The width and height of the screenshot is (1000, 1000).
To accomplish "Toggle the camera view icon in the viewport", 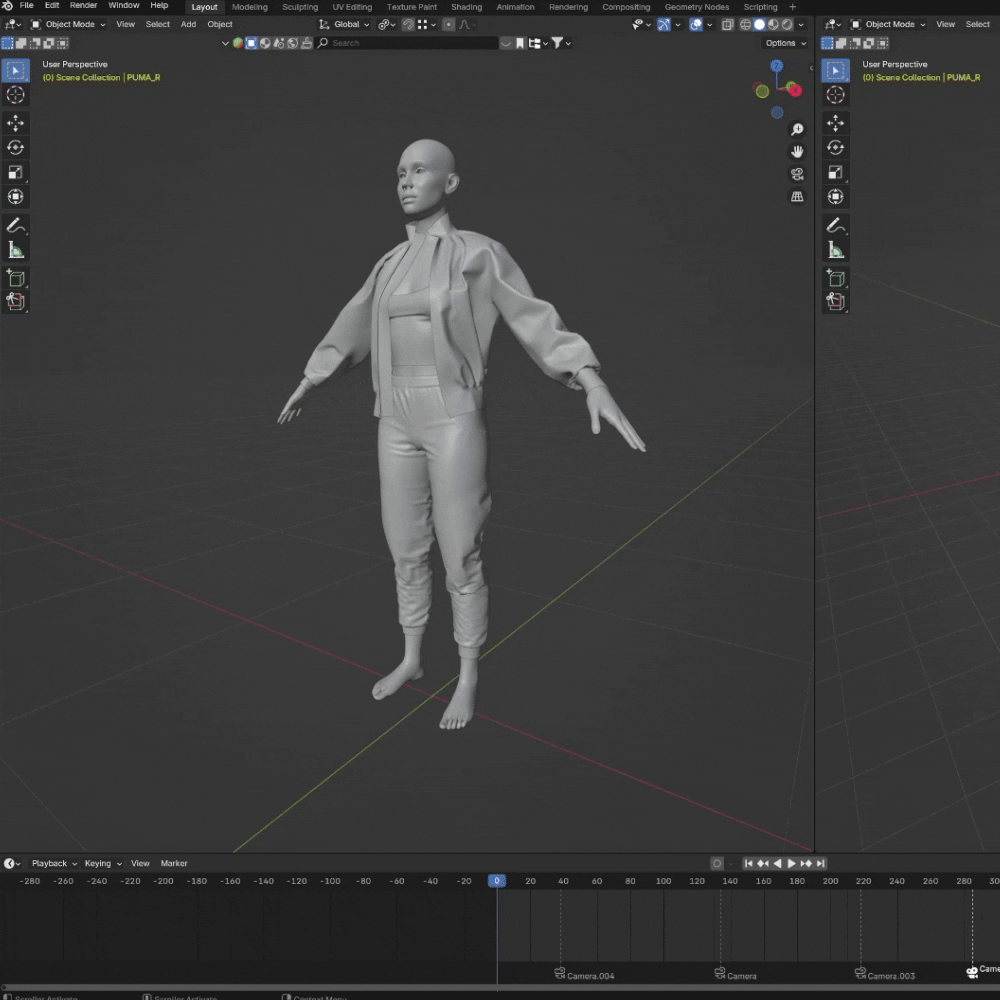I will point(797,174).
